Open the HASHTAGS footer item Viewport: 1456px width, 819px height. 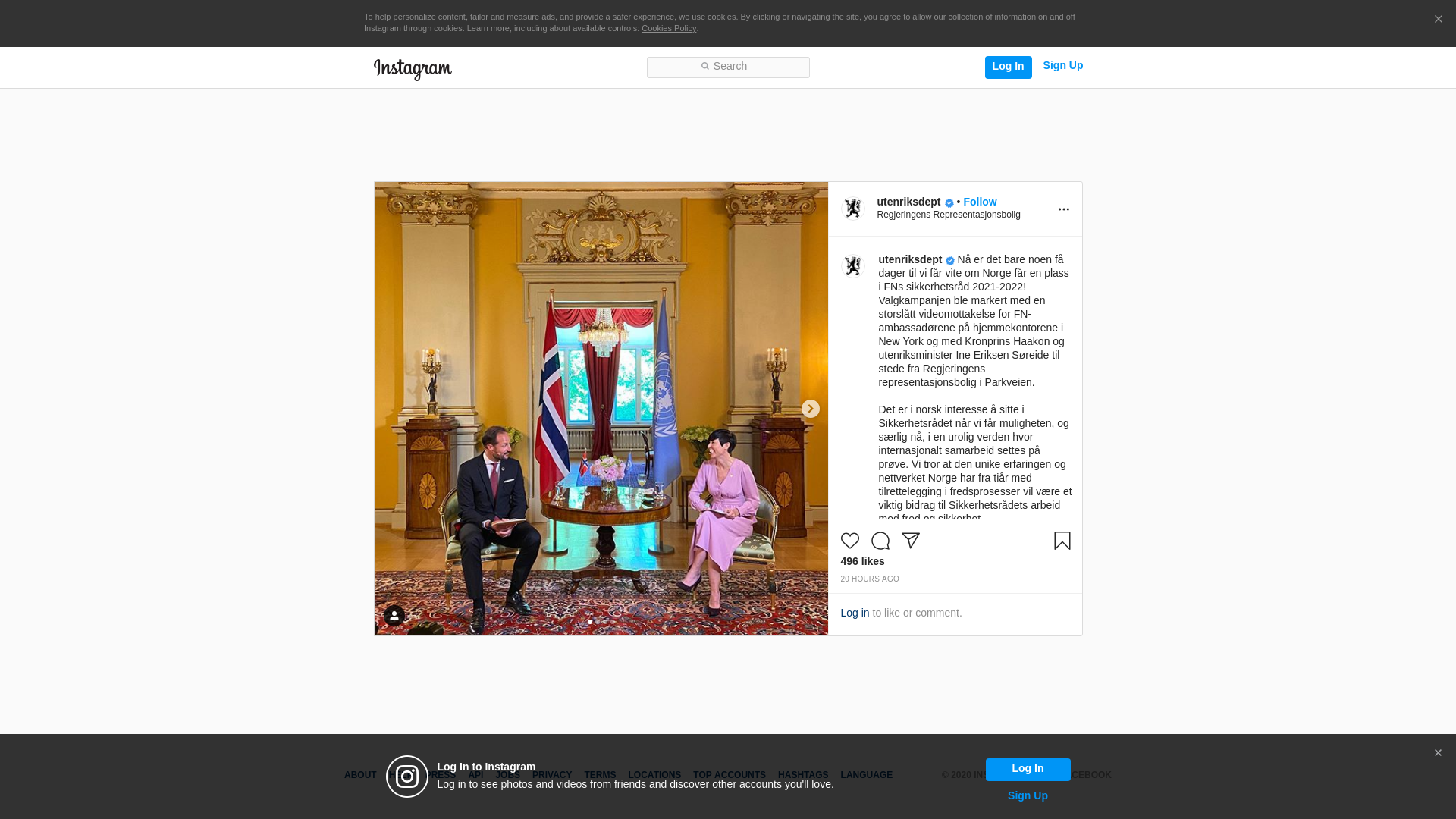[802, 775]
